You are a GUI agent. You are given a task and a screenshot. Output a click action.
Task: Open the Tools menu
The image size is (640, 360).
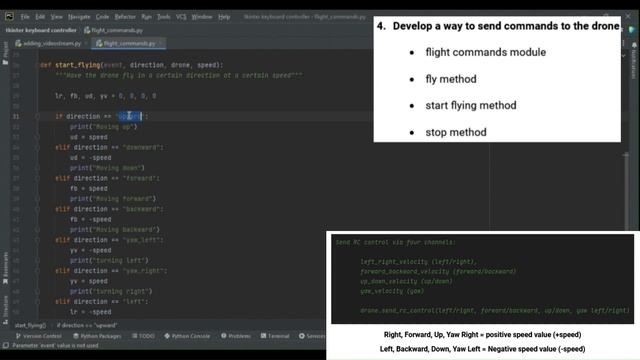pyautogui.click(x=164, y=17)
